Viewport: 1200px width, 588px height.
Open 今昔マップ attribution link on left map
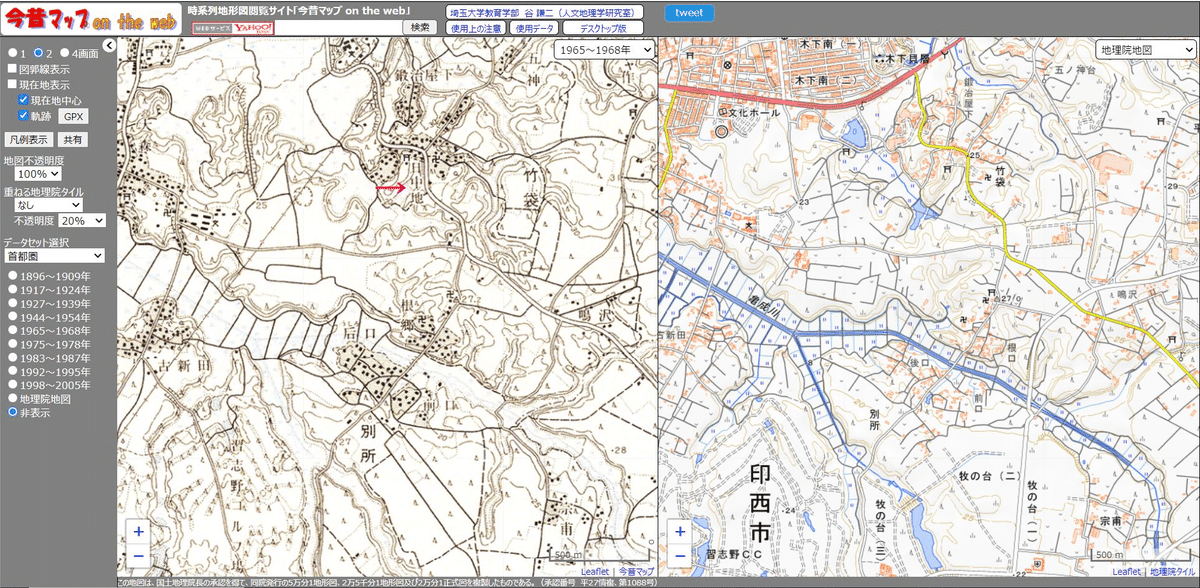tap(635, 571)
